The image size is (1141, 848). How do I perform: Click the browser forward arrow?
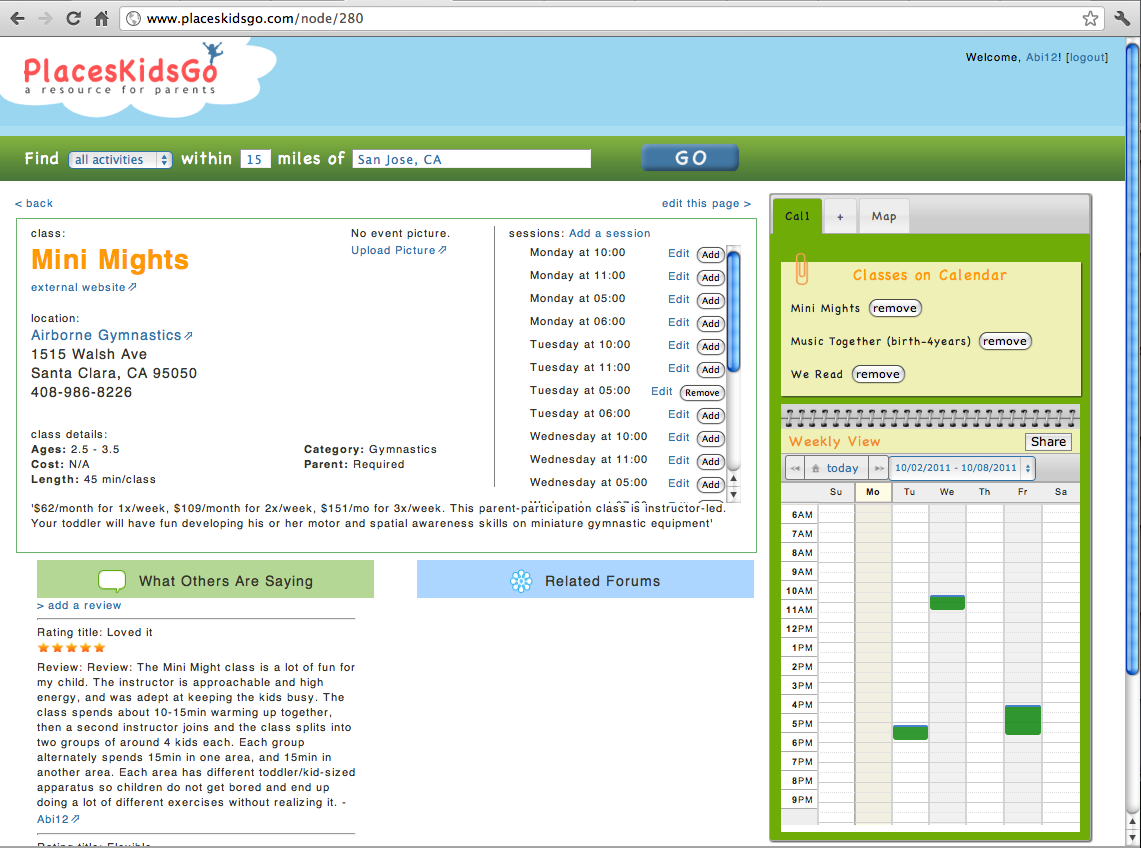[x=45, y=18]
